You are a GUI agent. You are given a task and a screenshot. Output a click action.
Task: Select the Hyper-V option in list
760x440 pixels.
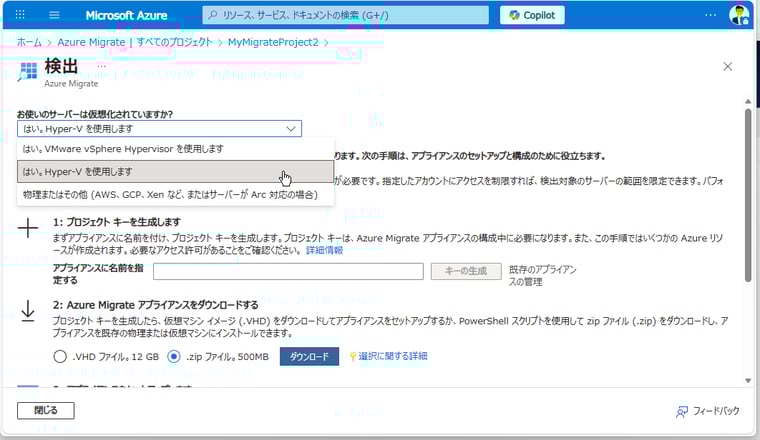(175, 172)
